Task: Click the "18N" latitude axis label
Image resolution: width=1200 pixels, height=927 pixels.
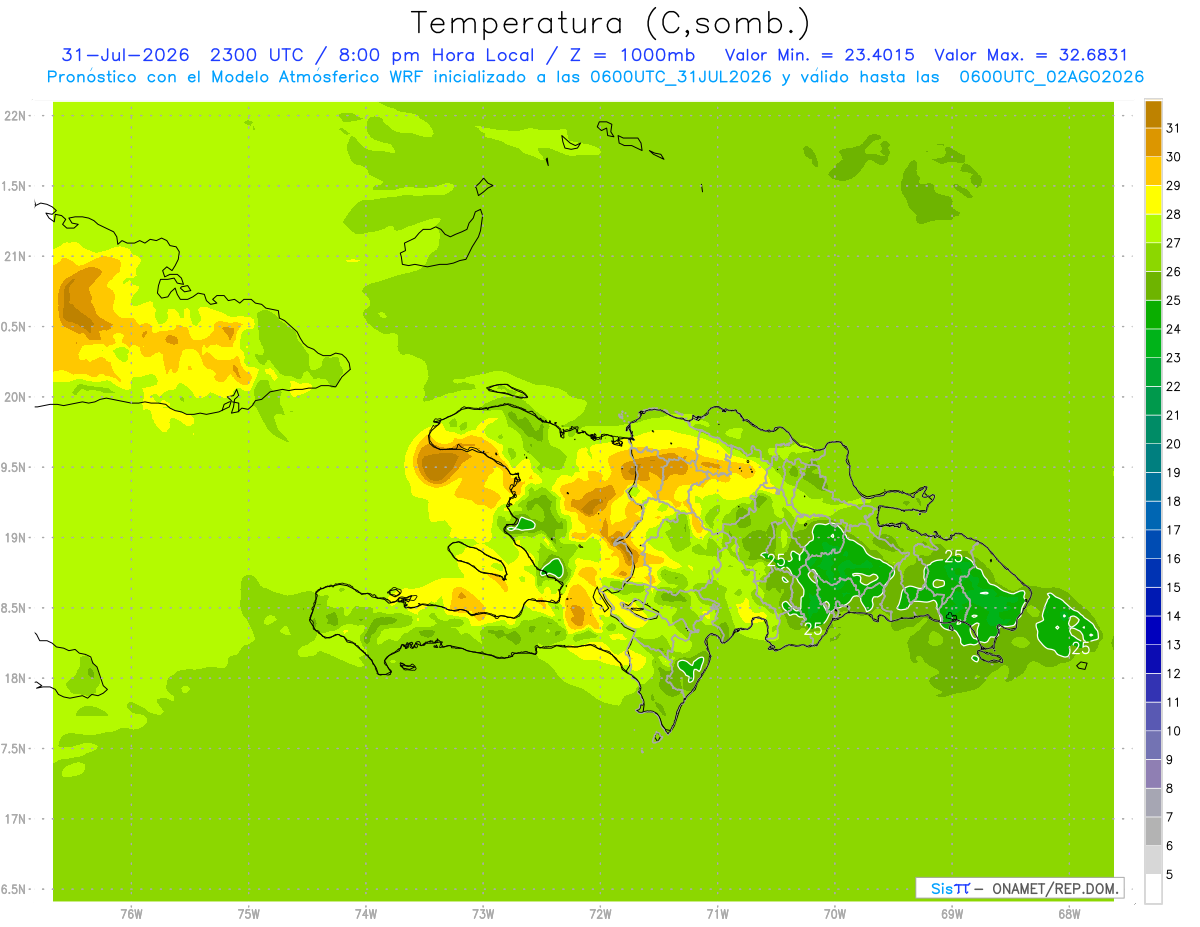Action: click(x=17, y=678)
